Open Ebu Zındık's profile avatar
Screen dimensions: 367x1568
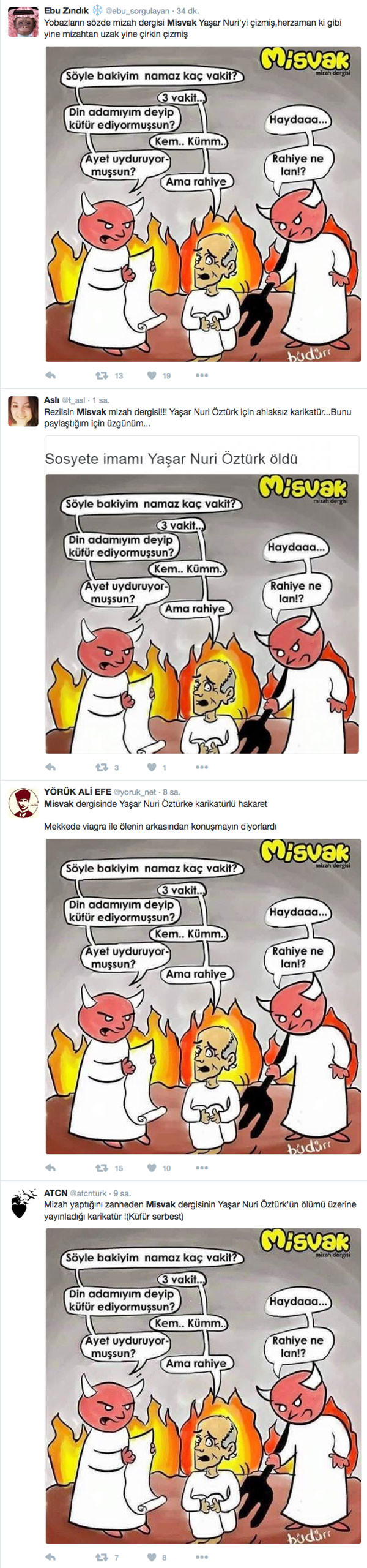[x=23, y=22]
